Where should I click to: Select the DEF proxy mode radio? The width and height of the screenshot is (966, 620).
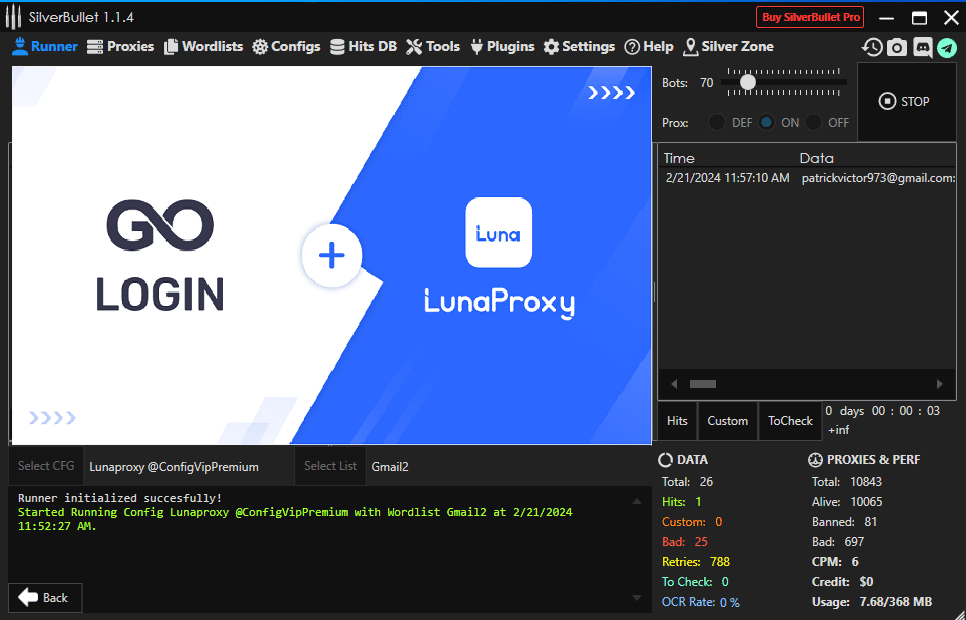point(717,123)
